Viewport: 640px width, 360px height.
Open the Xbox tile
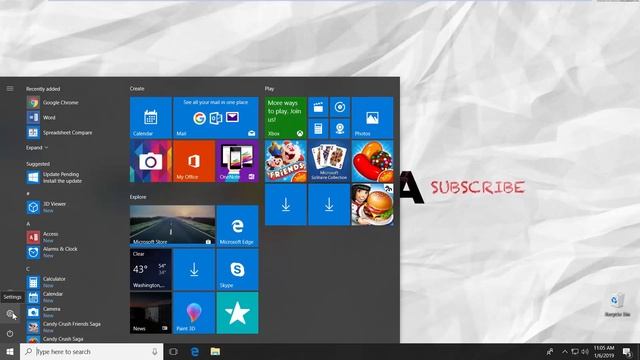(x=286, y=118)
